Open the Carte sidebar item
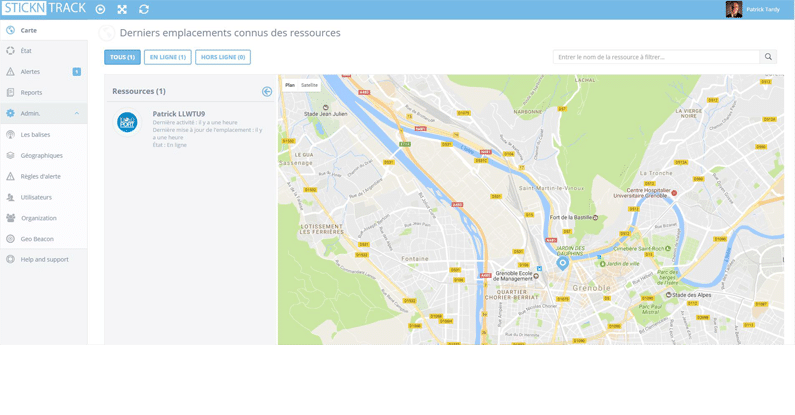 [x=44, y=30]
